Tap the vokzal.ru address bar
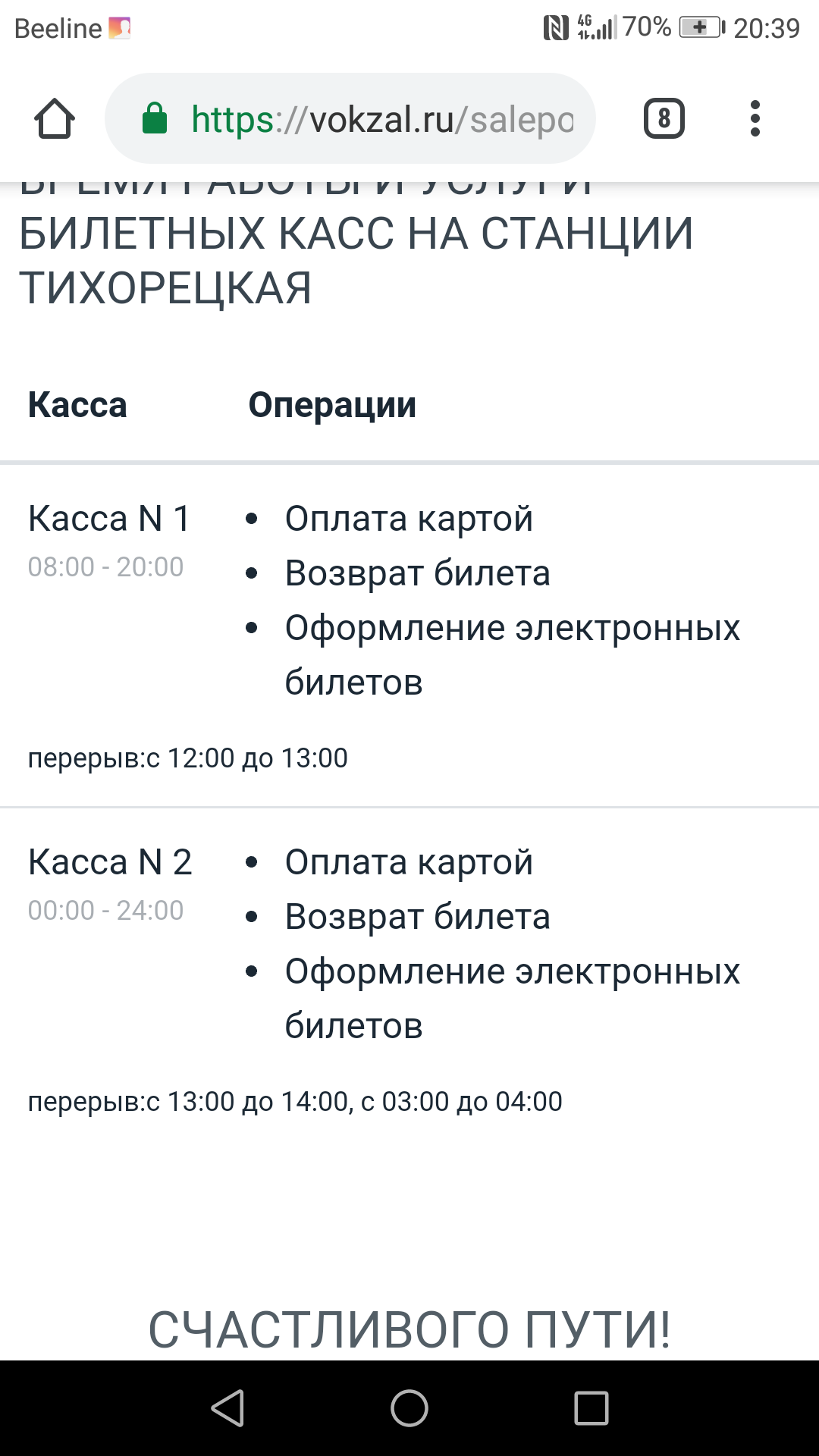Image resolution: width=819 pixels, height=1456 pixels. pyautogui.click(x=382, y=119)
